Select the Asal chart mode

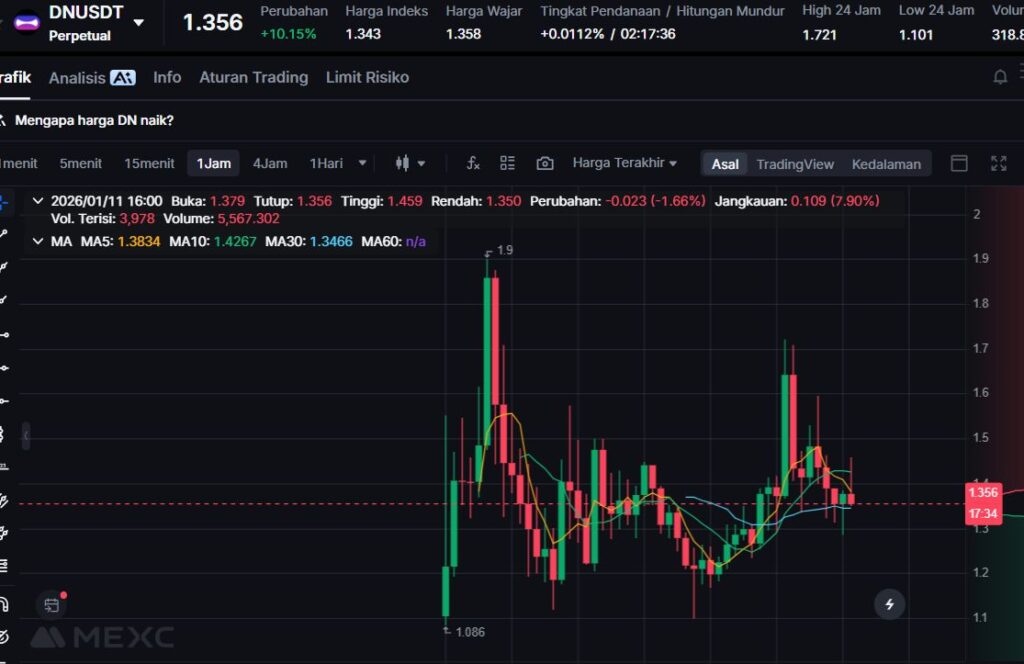pyautogui.click(x=725, y=164)
